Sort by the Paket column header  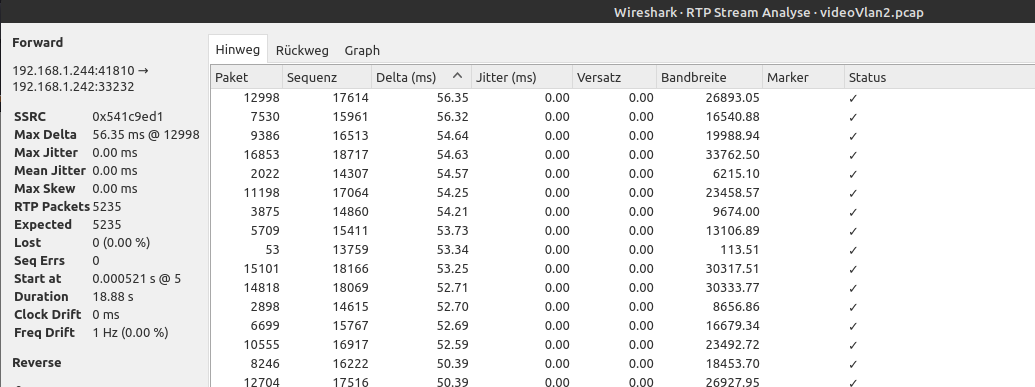tap(246, 77)
